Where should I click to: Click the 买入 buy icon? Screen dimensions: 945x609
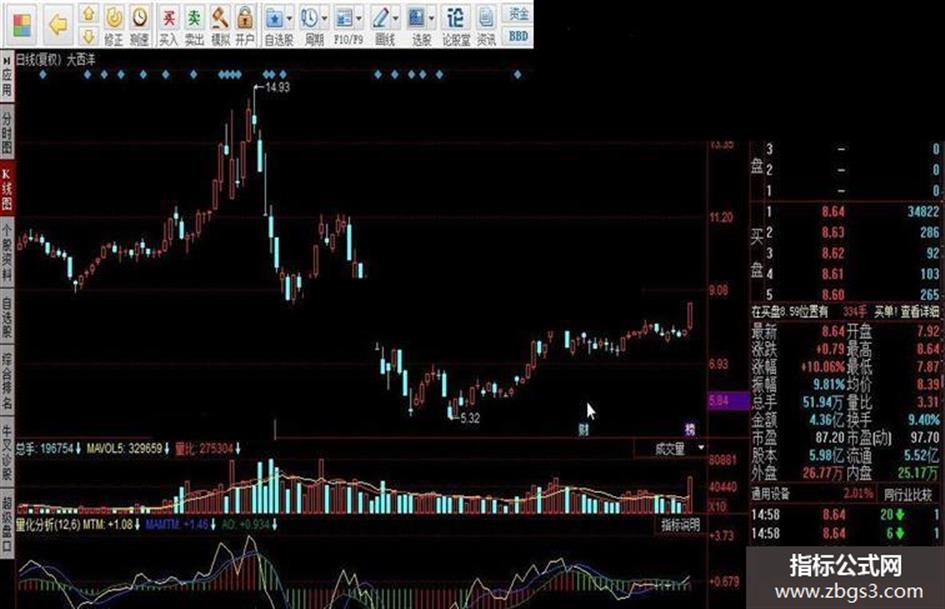tap(168, 18)
